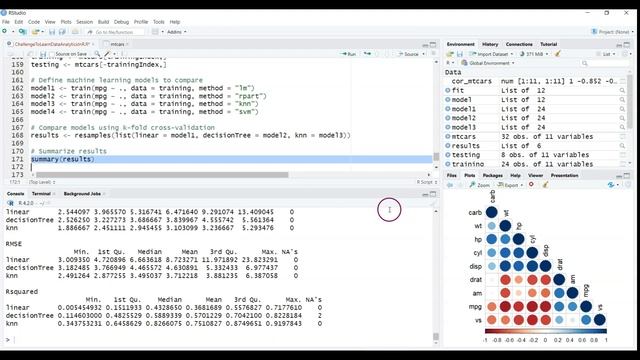
Task: Click the save icon in the editor toolbar
Action: [x=43, y=54]
